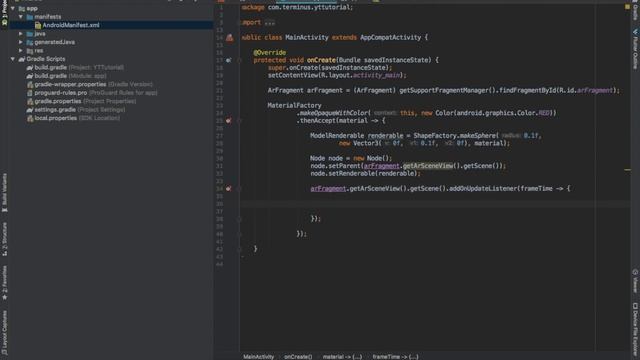The image size is (640, 360).
Task: Open local.properties (SDK Location)
Action: [x=77, y=118]
